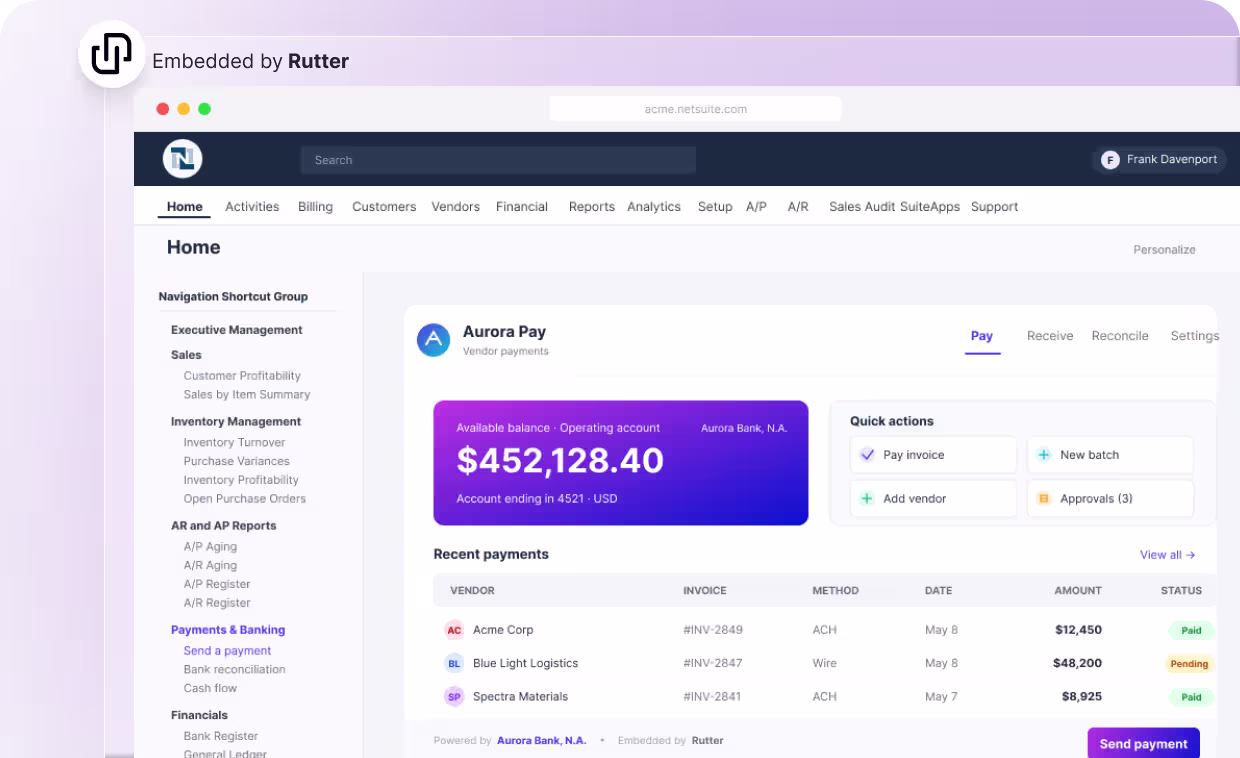Click the Rutter link in footer

(x=708, y=741)
